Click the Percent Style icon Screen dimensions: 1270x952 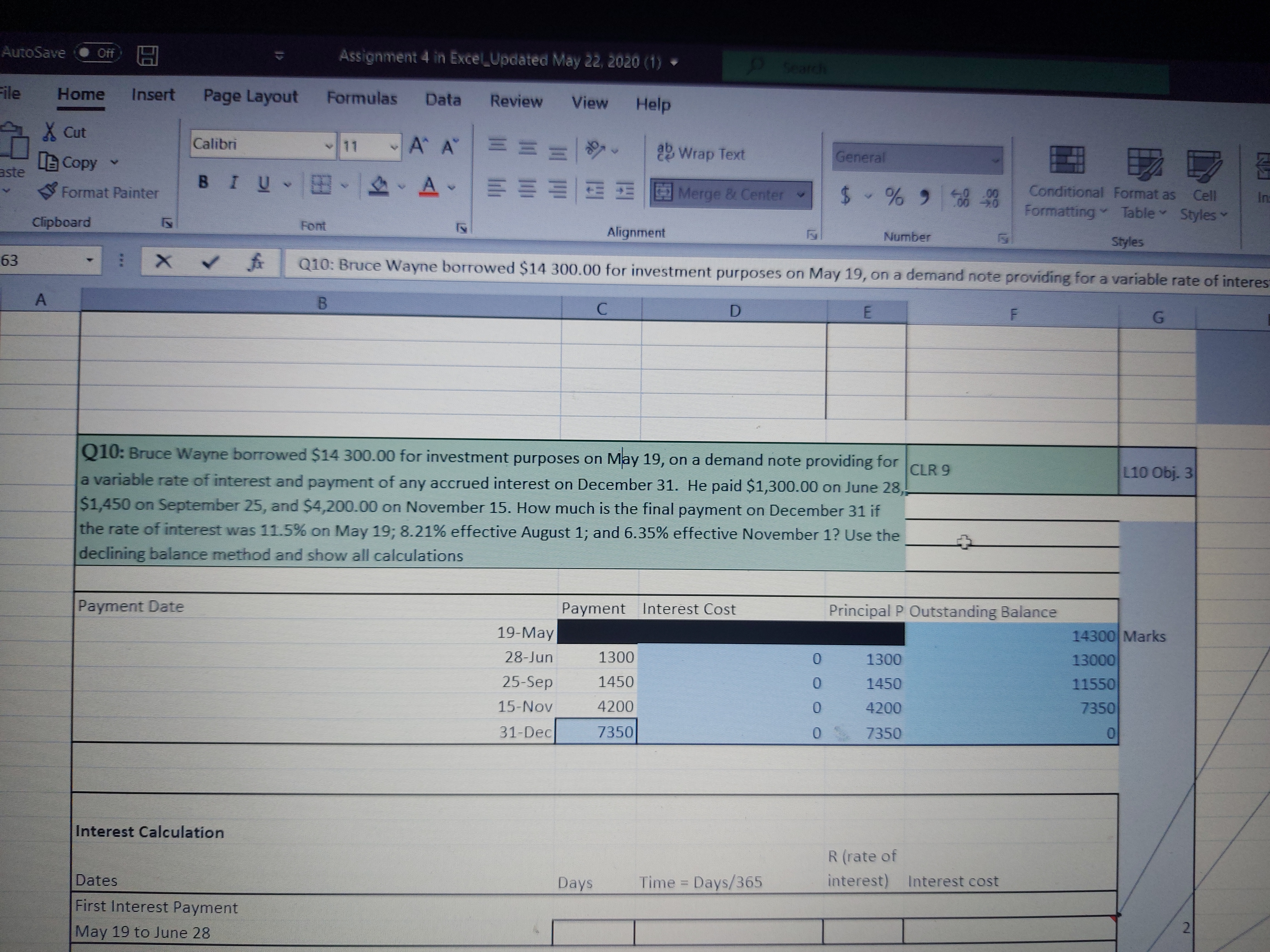tap(894, 197)
